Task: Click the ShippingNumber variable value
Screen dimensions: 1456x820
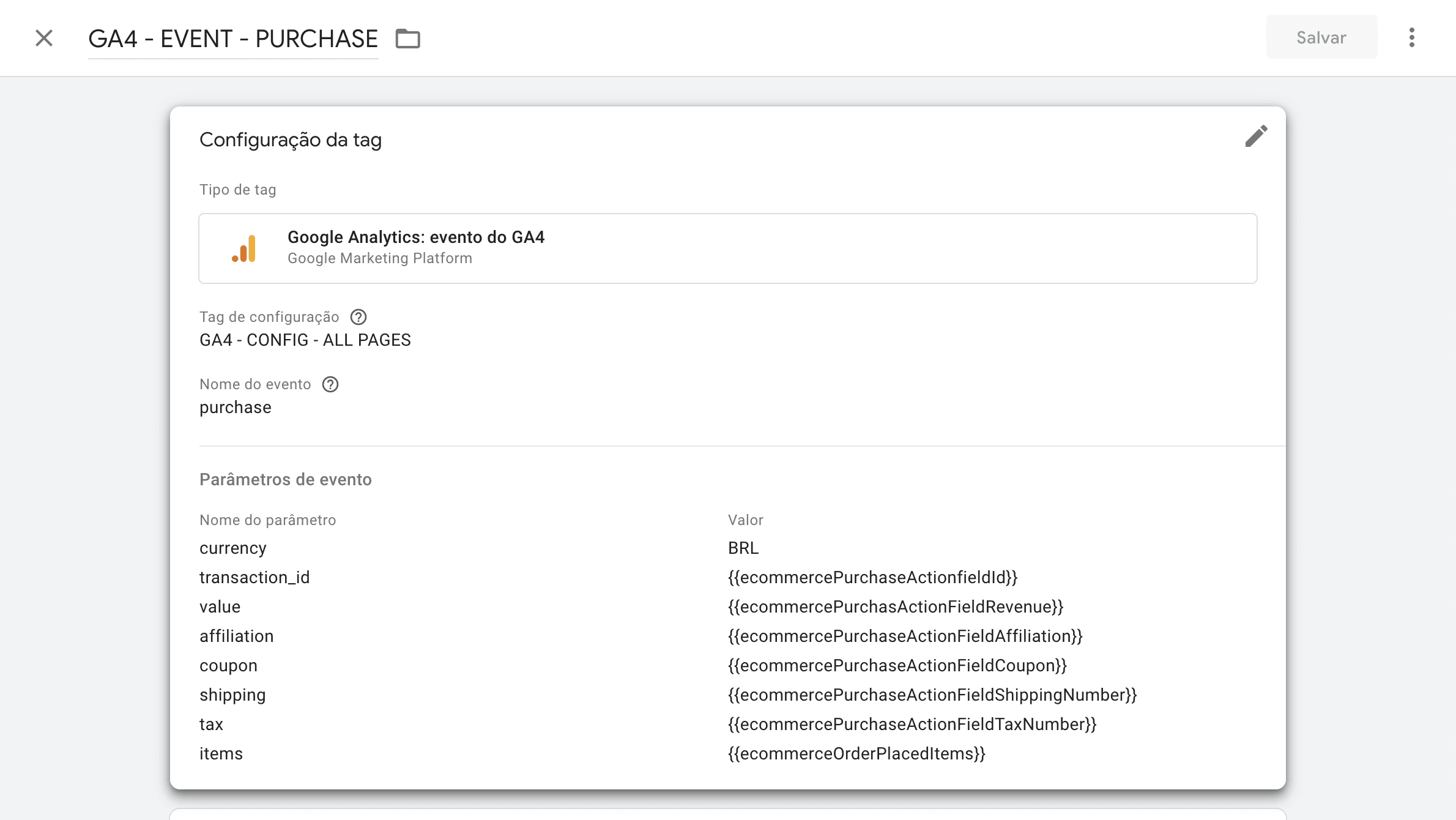Action: point(932,695)
